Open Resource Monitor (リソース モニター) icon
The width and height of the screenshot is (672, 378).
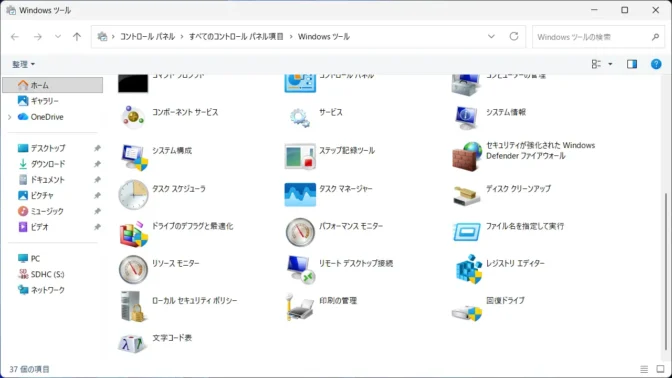click(133, 270)
